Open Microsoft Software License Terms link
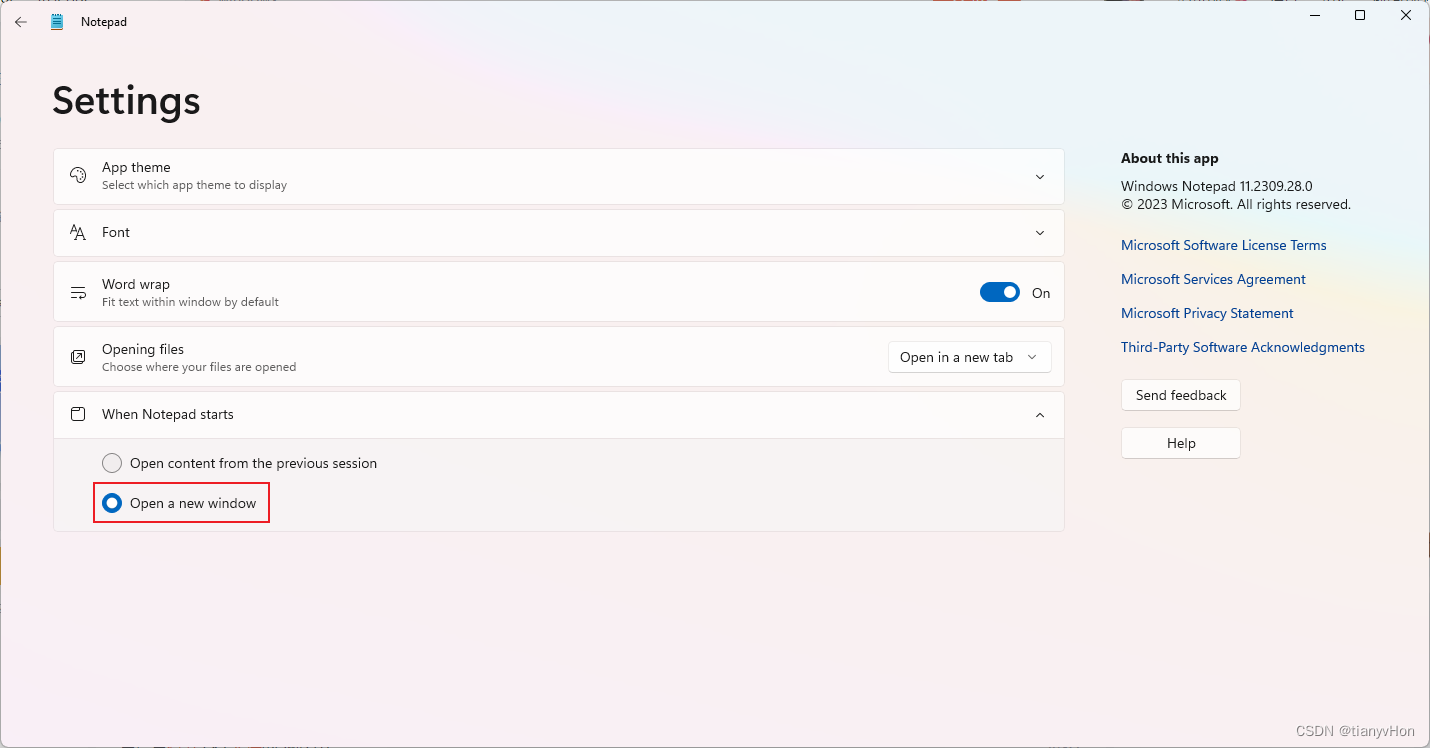 [x=1223, y=245]
